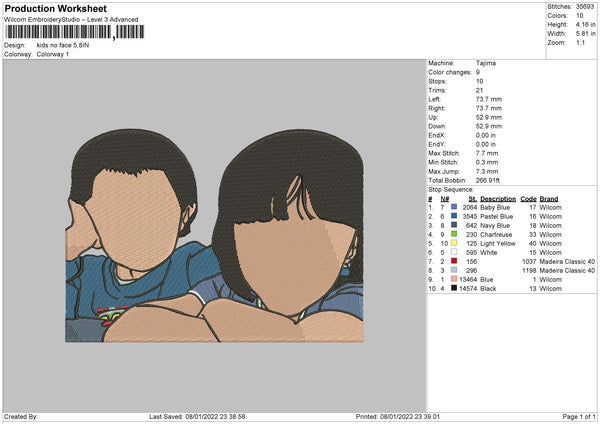Image resolution: width=600 pixels, height=424 pixels.
Task: Click the embroidered kids design preview
Action: tap(214, 235)
